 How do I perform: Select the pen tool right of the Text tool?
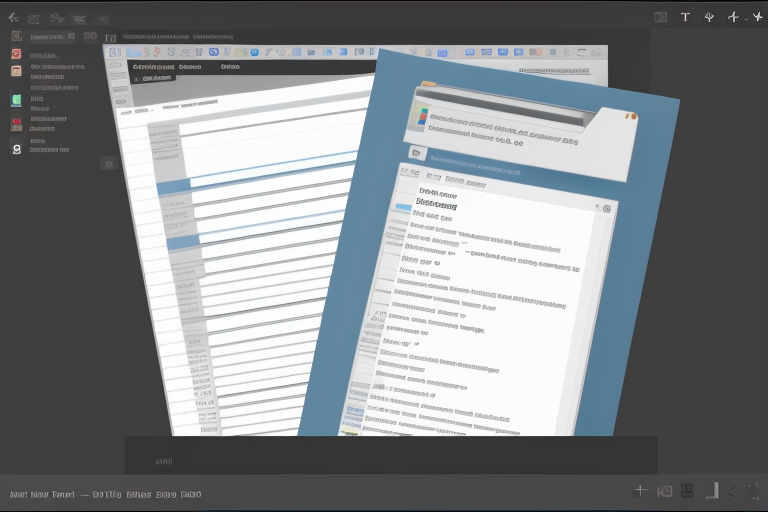point(709,17)
